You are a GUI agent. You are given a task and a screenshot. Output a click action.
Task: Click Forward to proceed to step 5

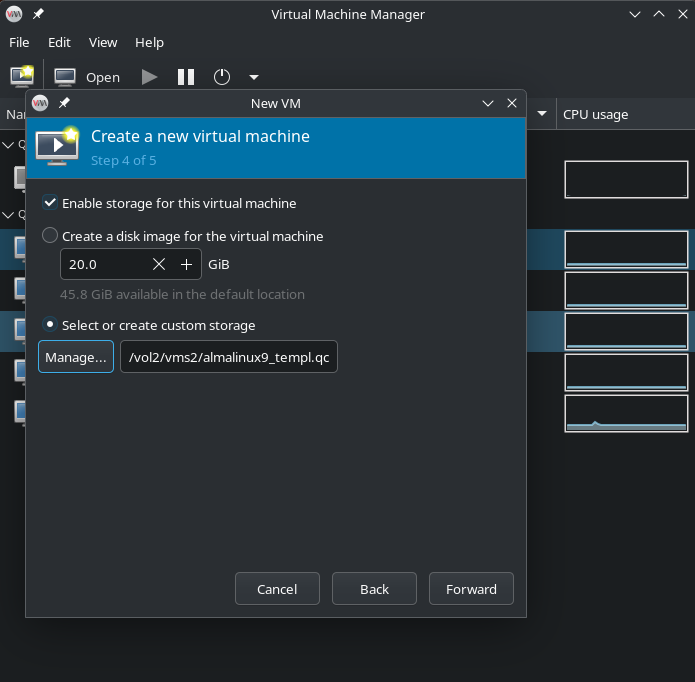471,588
